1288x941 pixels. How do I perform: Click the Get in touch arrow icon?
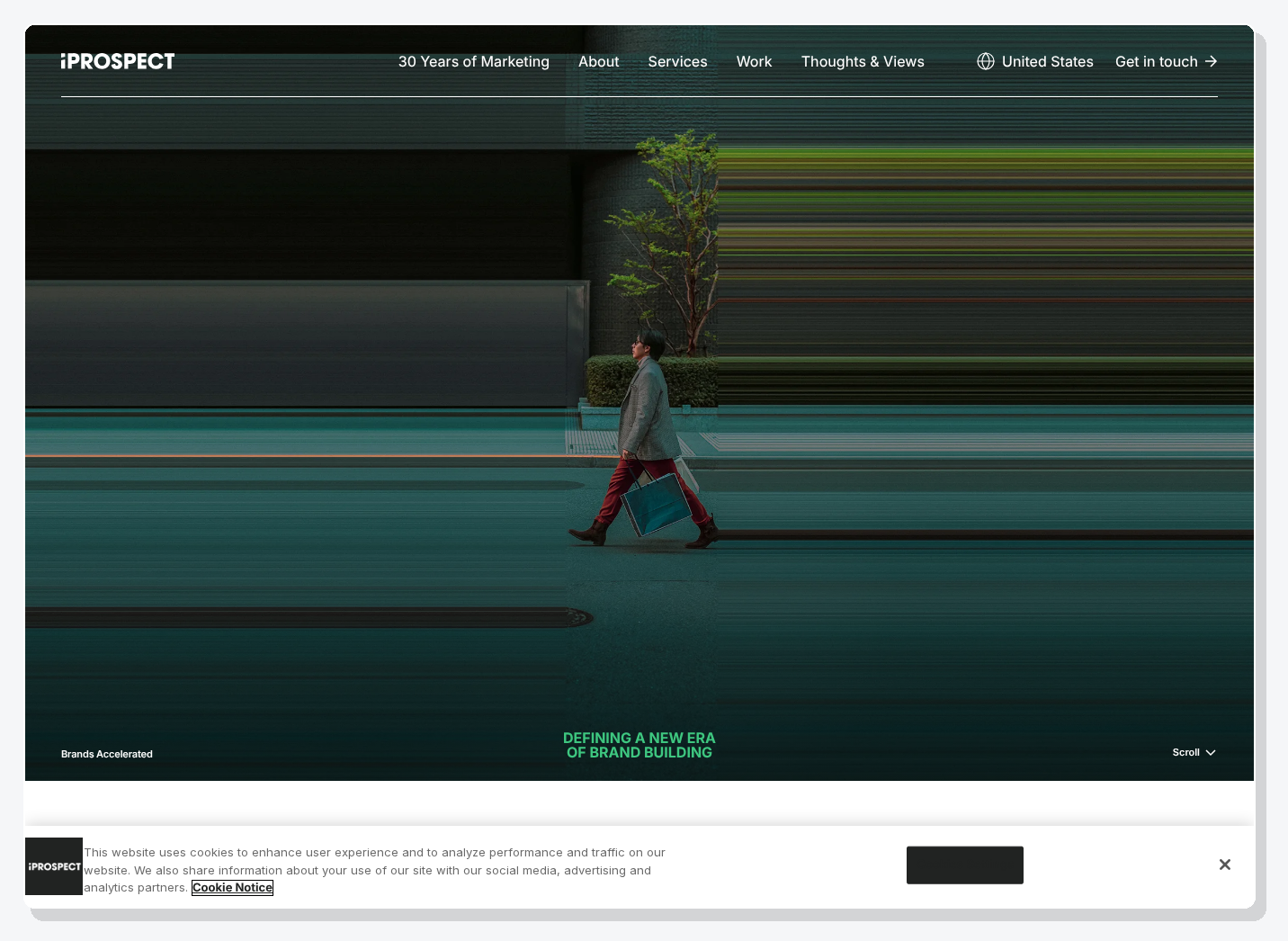click(x=1212, y=61)
